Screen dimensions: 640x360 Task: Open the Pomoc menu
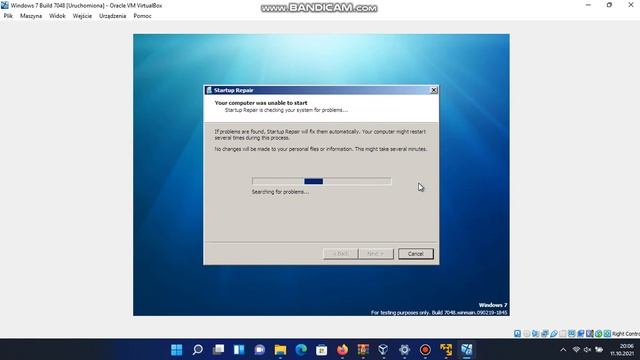coord(142,16)
